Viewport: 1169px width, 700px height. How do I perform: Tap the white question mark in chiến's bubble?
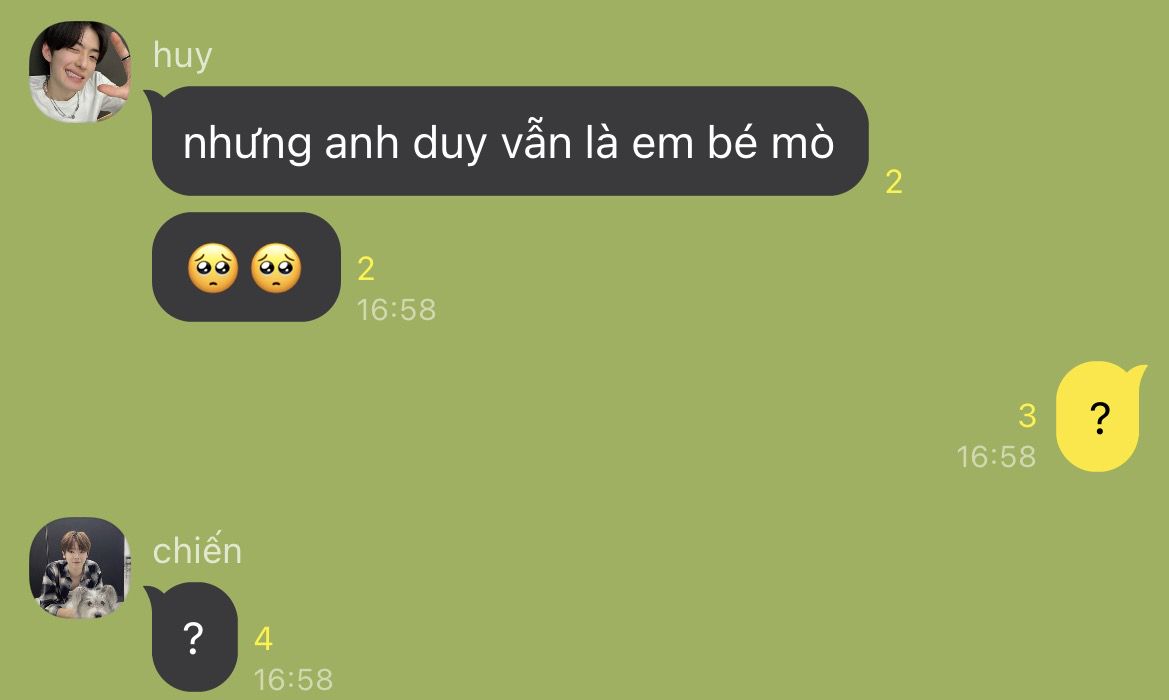point(193,638)
